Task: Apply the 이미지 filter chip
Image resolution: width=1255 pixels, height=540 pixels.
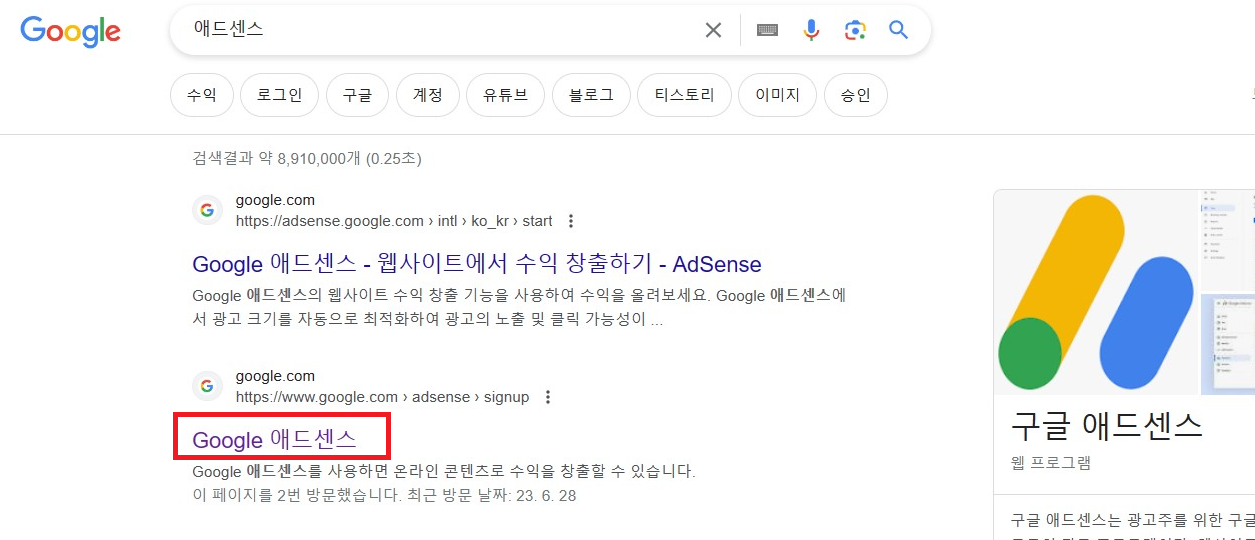Action: coord(777,96)
